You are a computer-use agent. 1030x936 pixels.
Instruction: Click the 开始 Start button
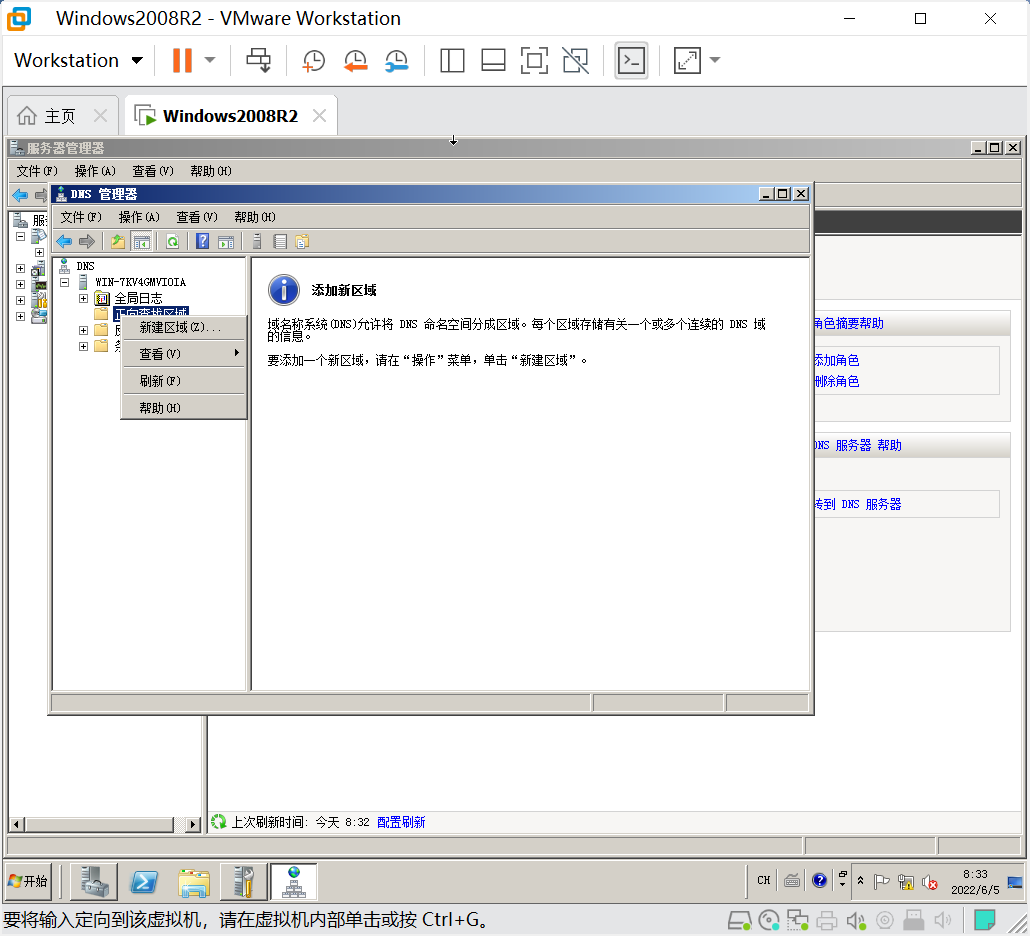tap(28, 881)
